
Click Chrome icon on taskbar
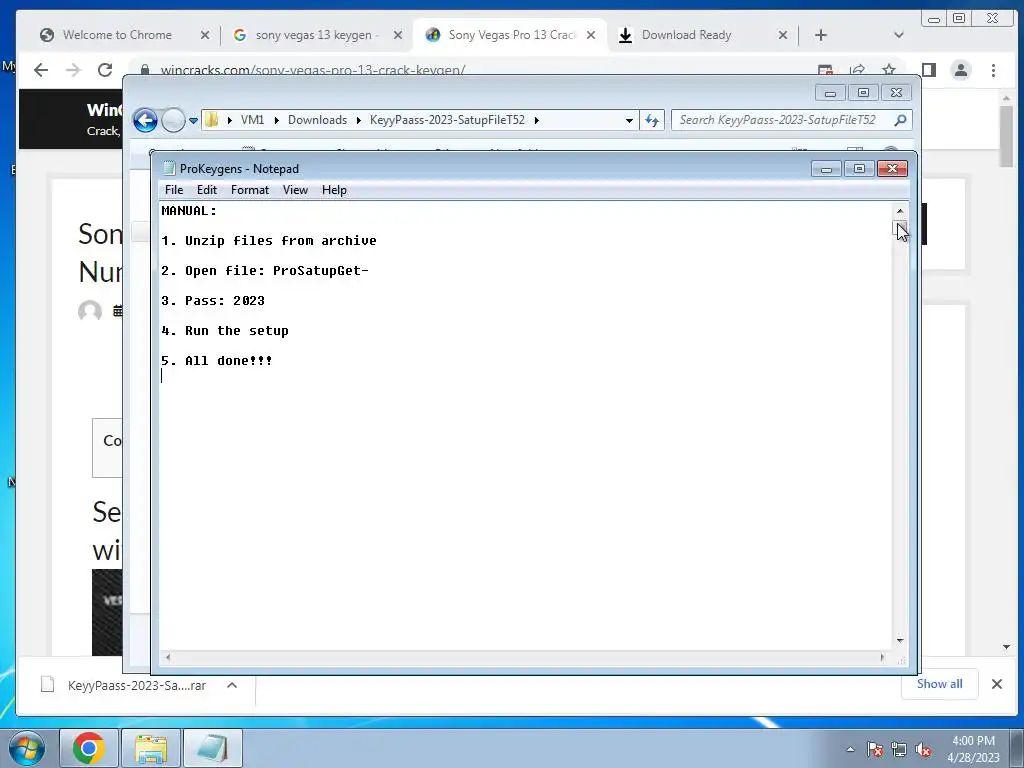(x=89, y=748)
